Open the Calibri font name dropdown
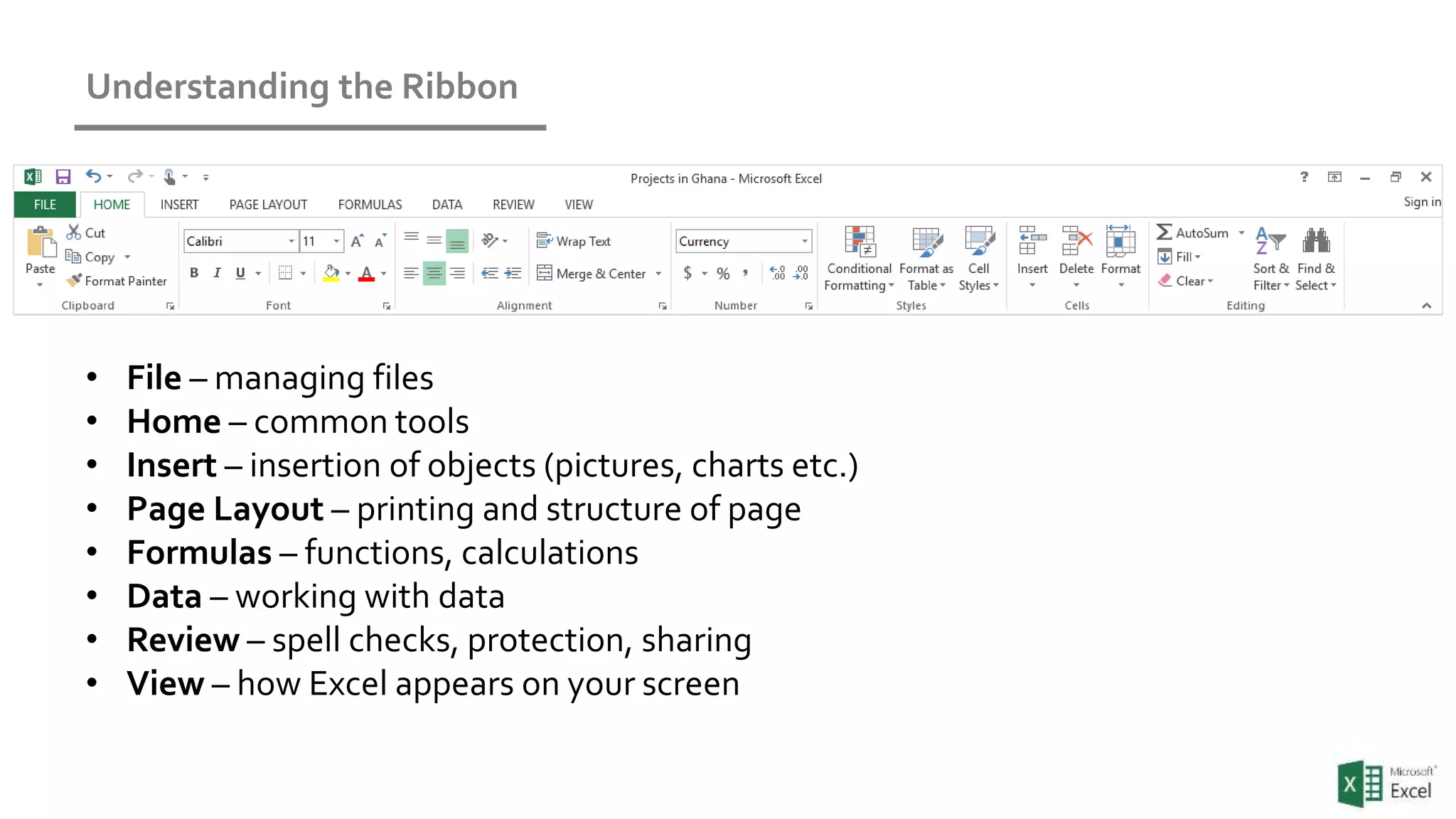The height and width of the screenshot is (819, 1456). tap(291, 242)
